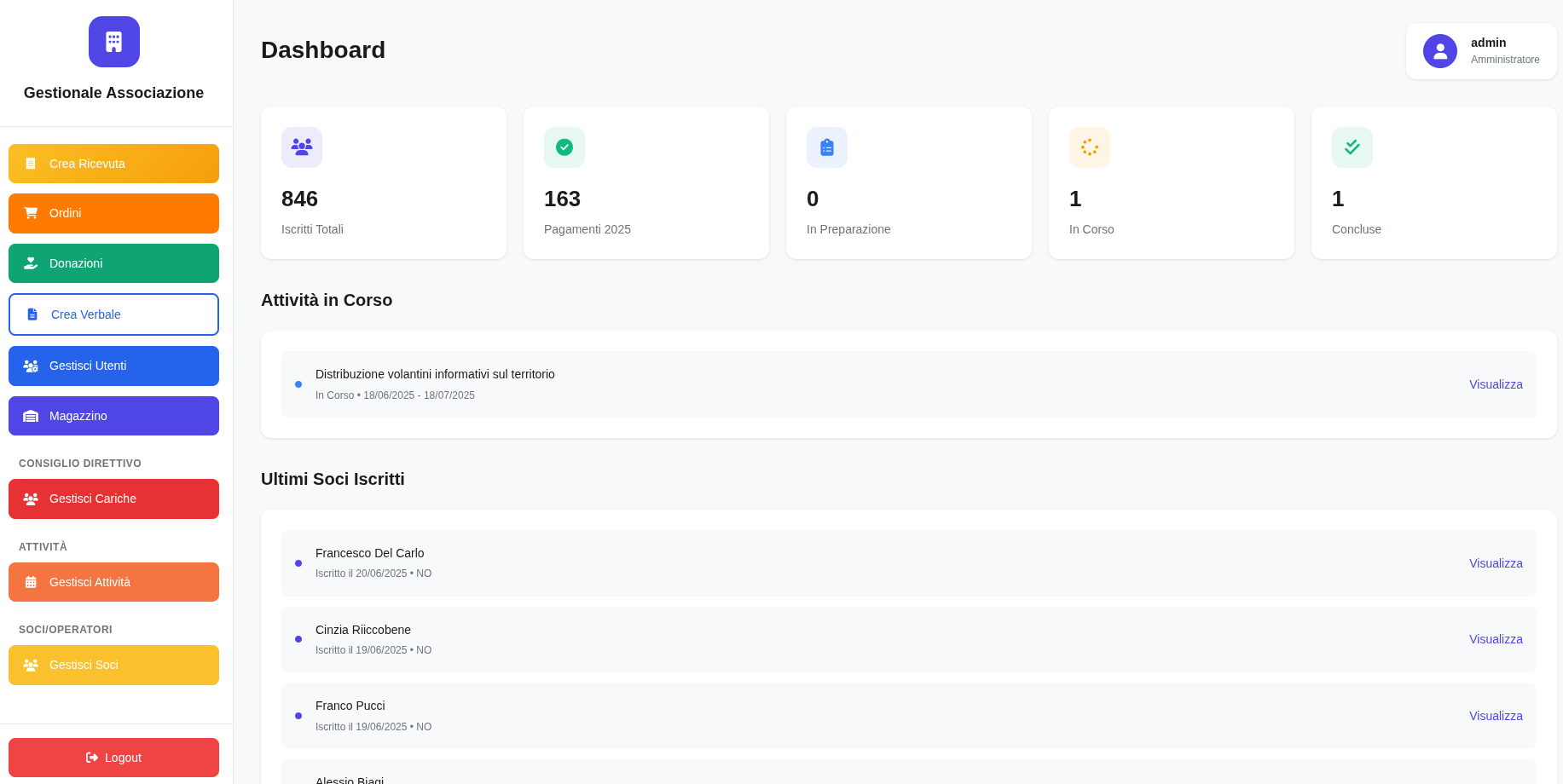Open Gestisci Soci page

click(113, 665)
